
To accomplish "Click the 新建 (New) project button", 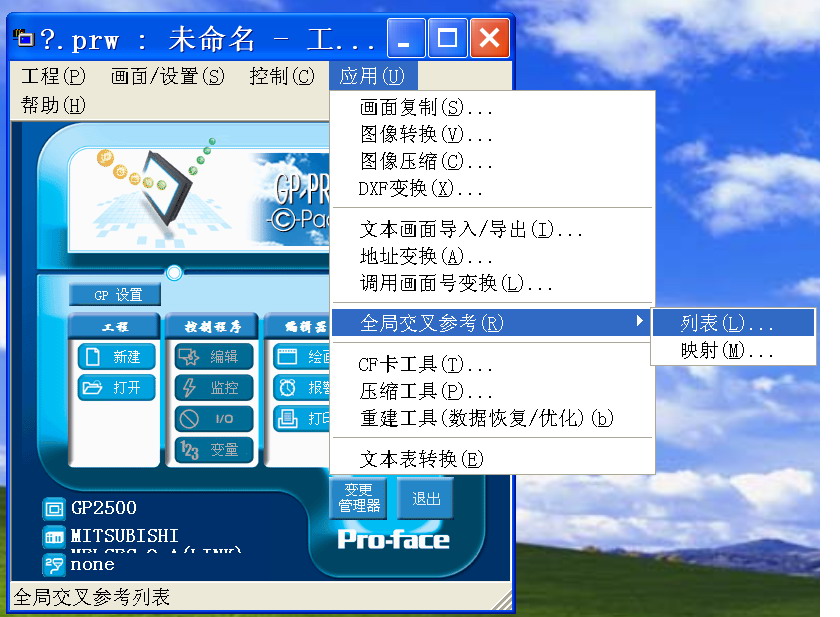I will pos(116,357).
